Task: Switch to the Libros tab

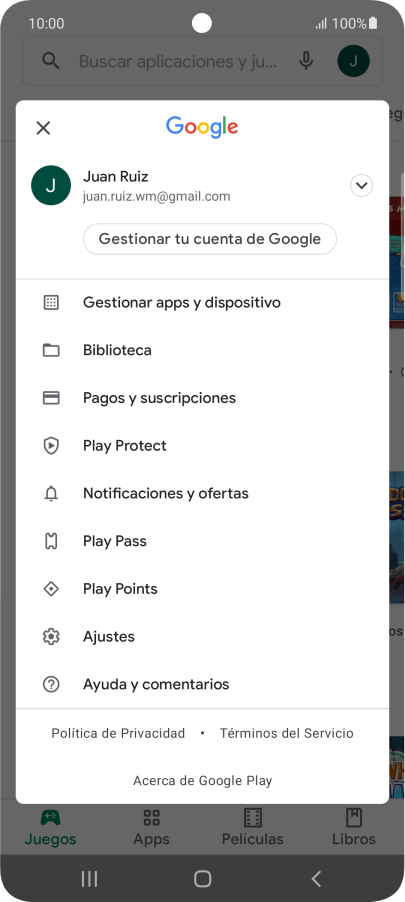Action: point(354,827)
